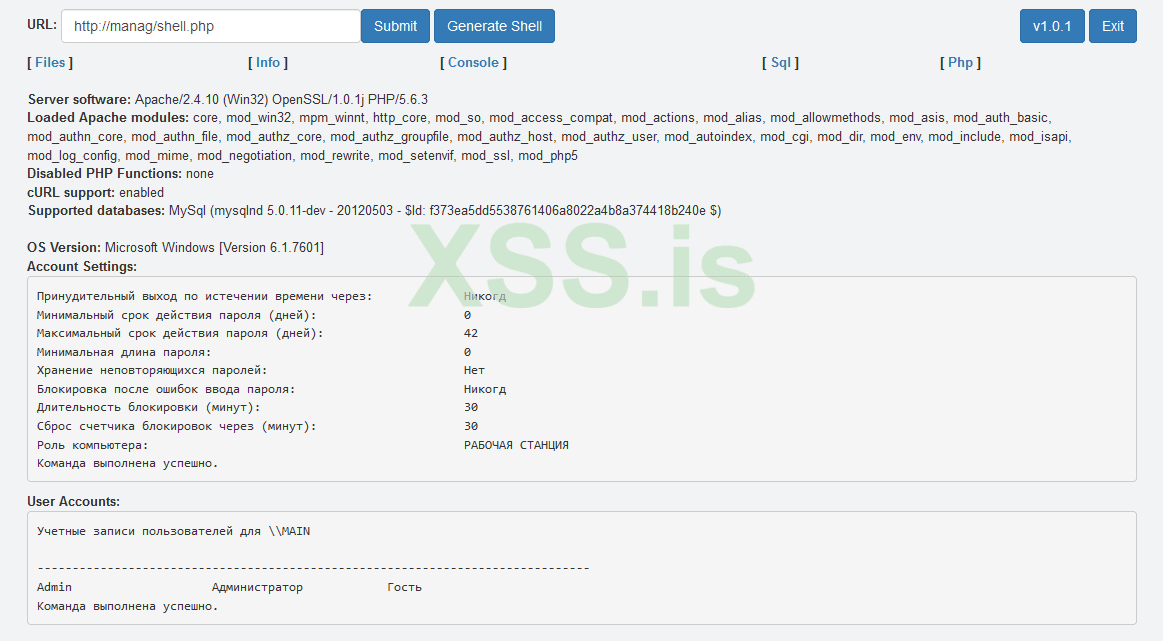Click the 'Server software:' label
Screen dimensions: 1163x641
point(79,99)
